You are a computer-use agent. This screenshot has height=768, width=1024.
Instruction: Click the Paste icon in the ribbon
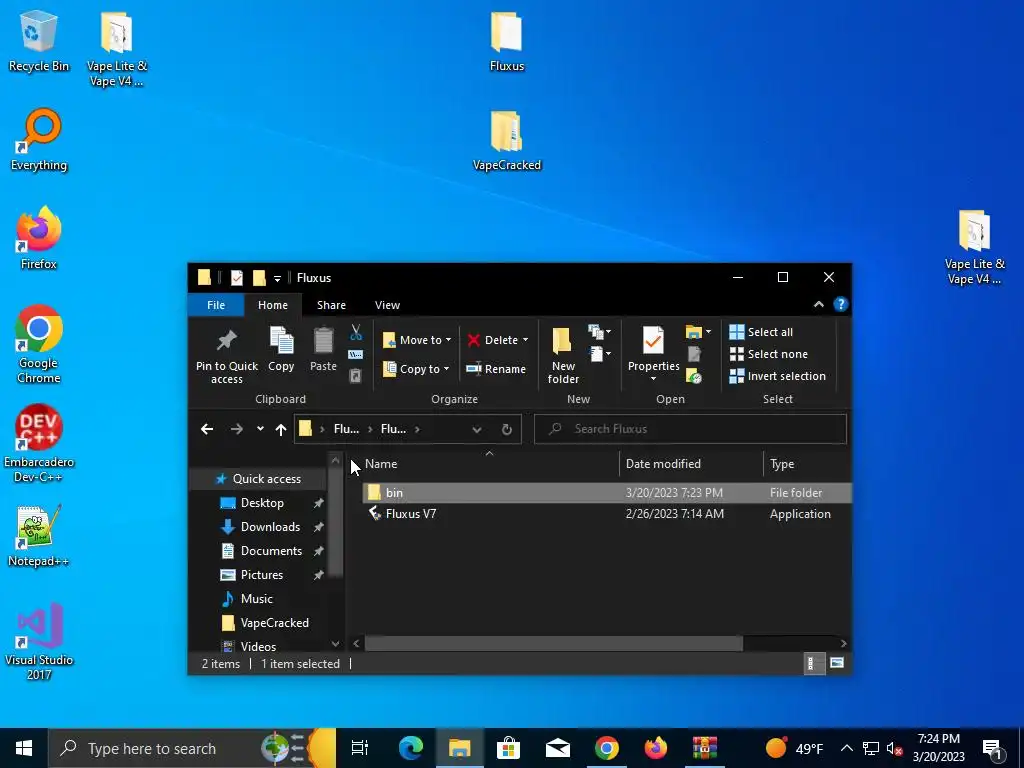coord(323,341)
